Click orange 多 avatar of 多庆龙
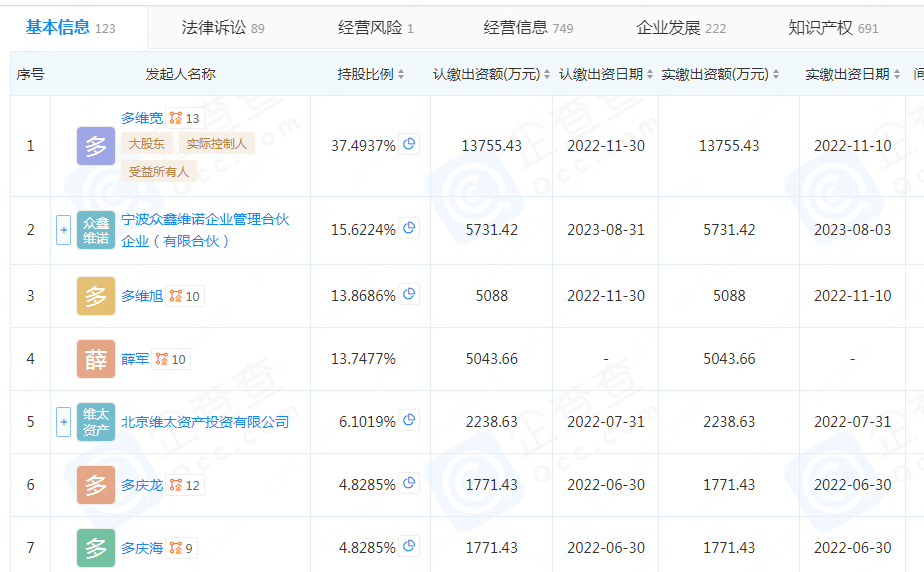The height and width of the screenshot is (572, 924). pyautogui.click(x=96, y=485)
